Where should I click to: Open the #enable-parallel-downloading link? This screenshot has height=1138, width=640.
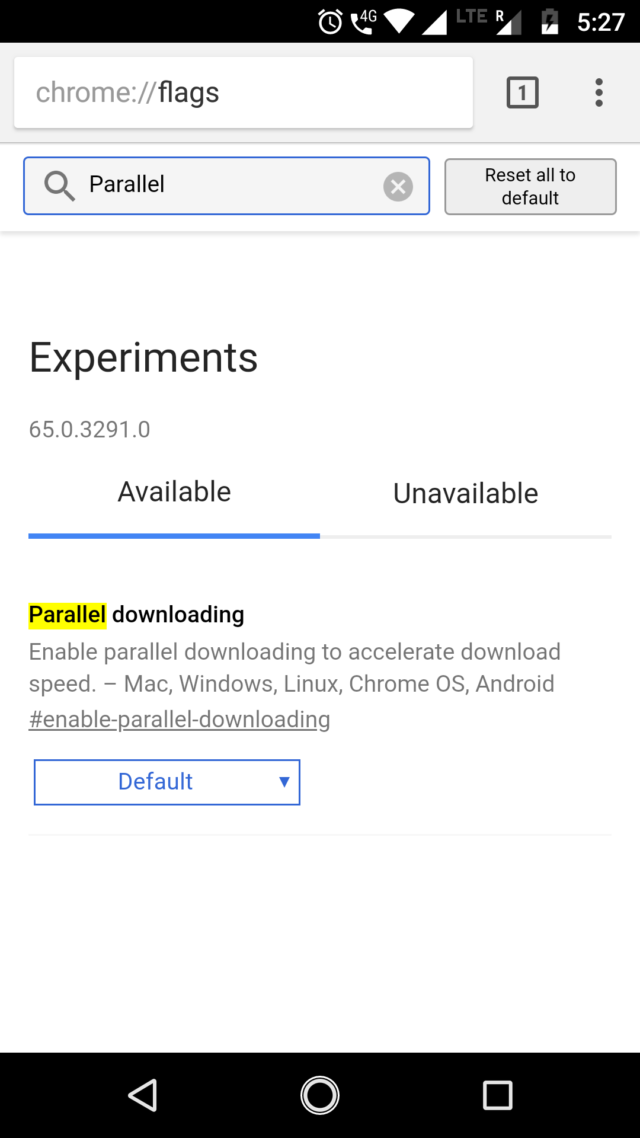[x=180, y=719]
